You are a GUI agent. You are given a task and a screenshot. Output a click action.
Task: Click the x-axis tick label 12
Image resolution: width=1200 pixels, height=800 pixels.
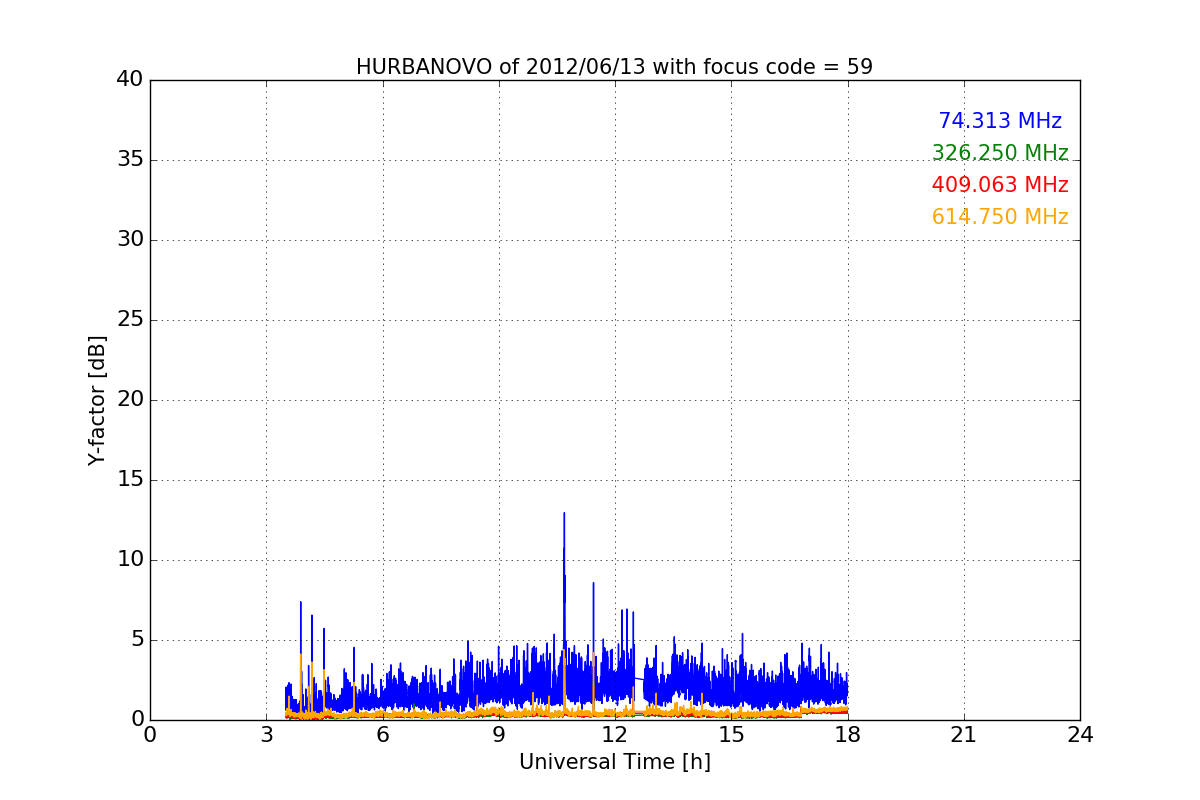[x=615, y=735]
